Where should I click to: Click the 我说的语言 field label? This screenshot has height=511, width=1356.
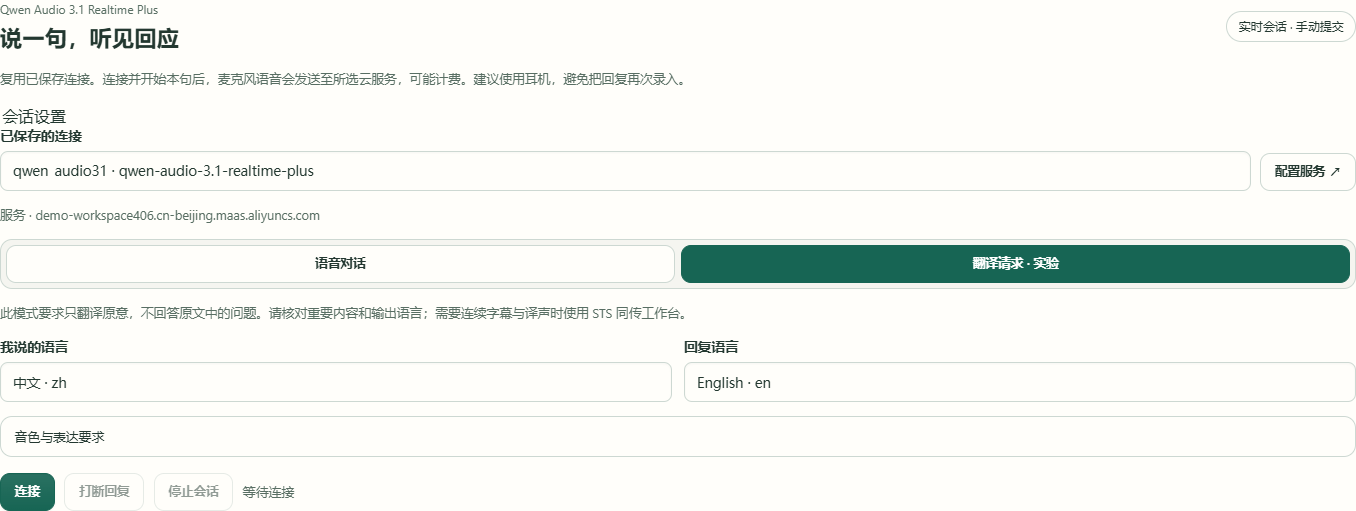pyautogui.click(x=34, y=347)
